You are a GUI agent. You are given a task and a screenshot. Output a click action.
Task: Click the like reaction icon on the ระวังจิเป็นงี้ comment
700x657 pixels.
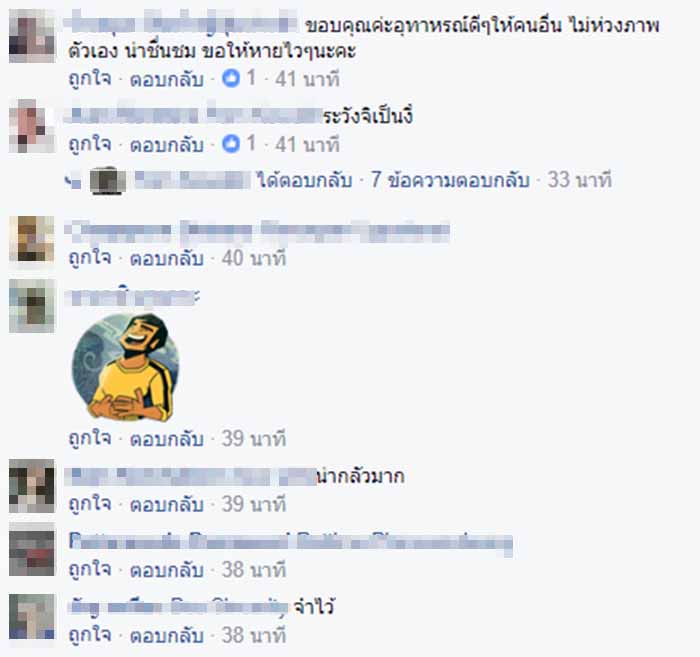pyautogui.click(x=231, y=144)
